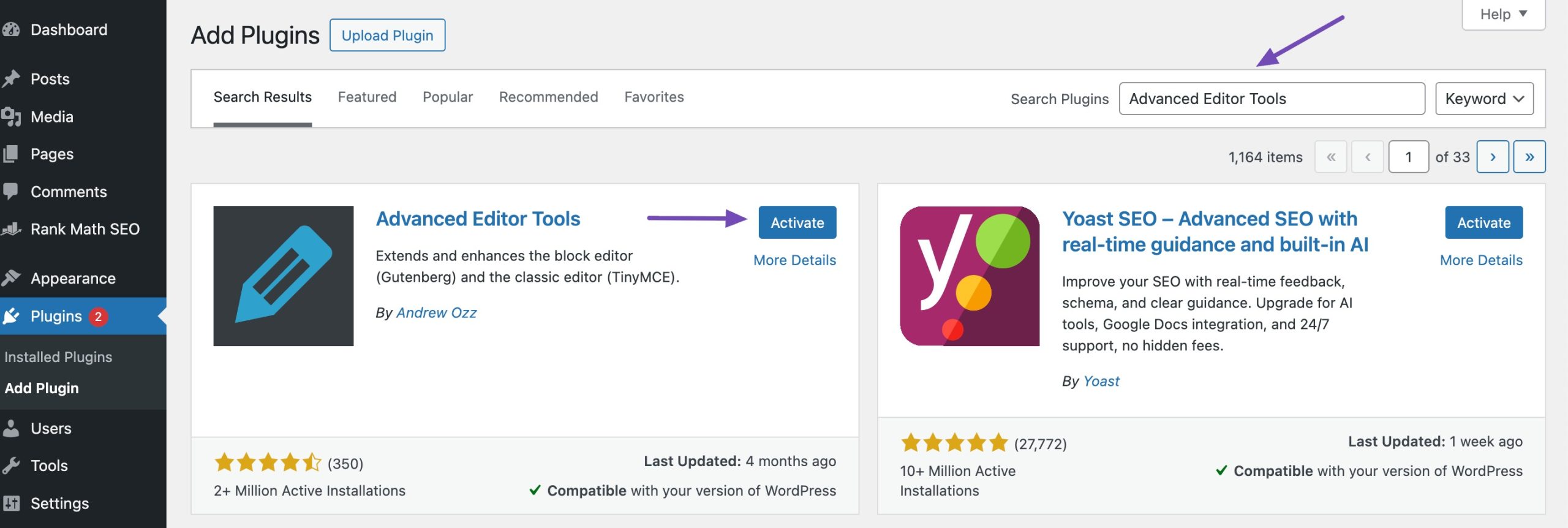1568x528 pixels.
Task: Click the Appearance paintbrush icon
Action: coord(11,278)
